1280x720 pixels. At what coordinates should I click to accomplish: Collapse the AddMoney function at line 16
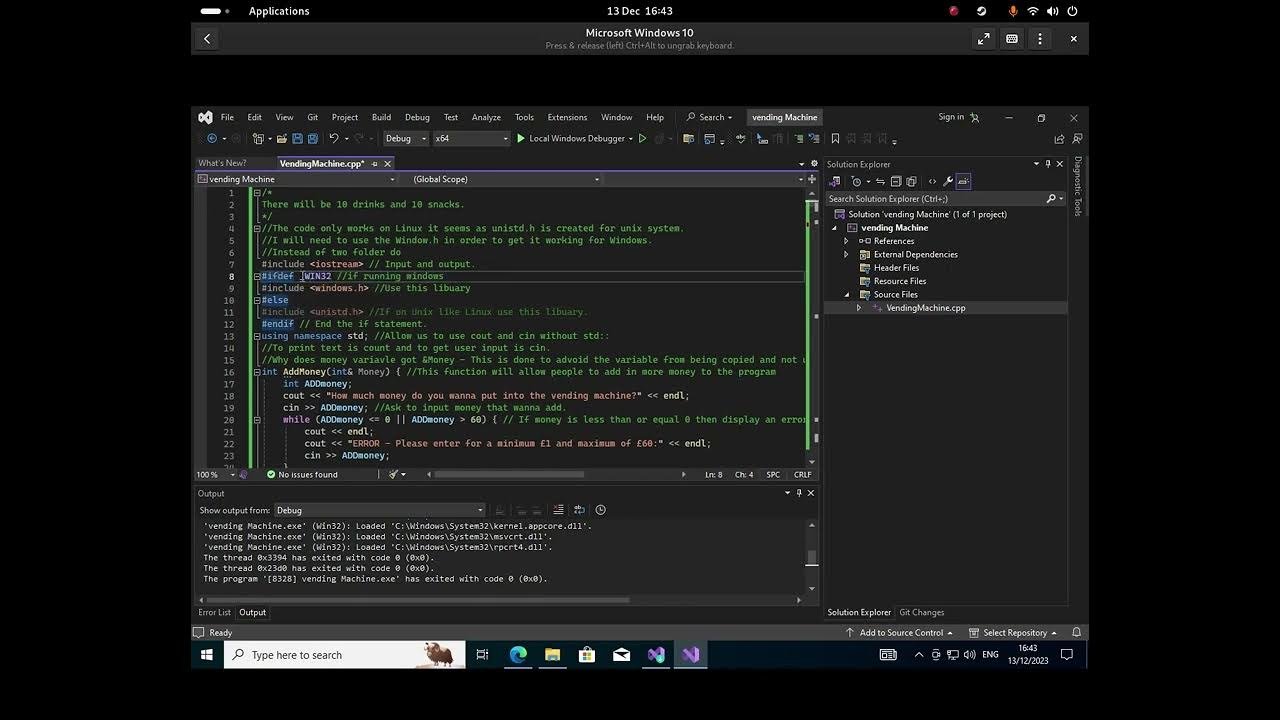click(257, 372)
